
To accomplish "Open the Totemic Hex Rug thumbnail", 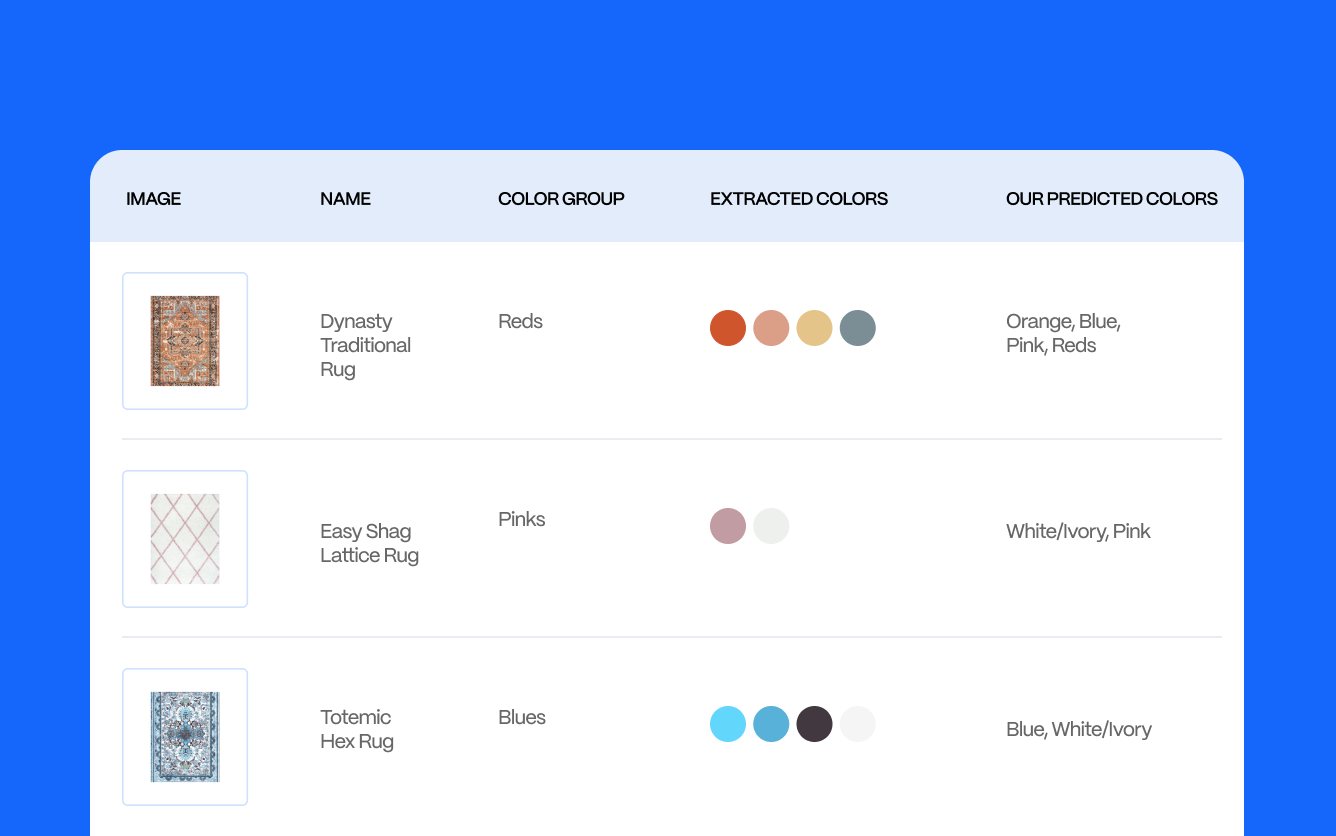I will (x=185, y=736).
